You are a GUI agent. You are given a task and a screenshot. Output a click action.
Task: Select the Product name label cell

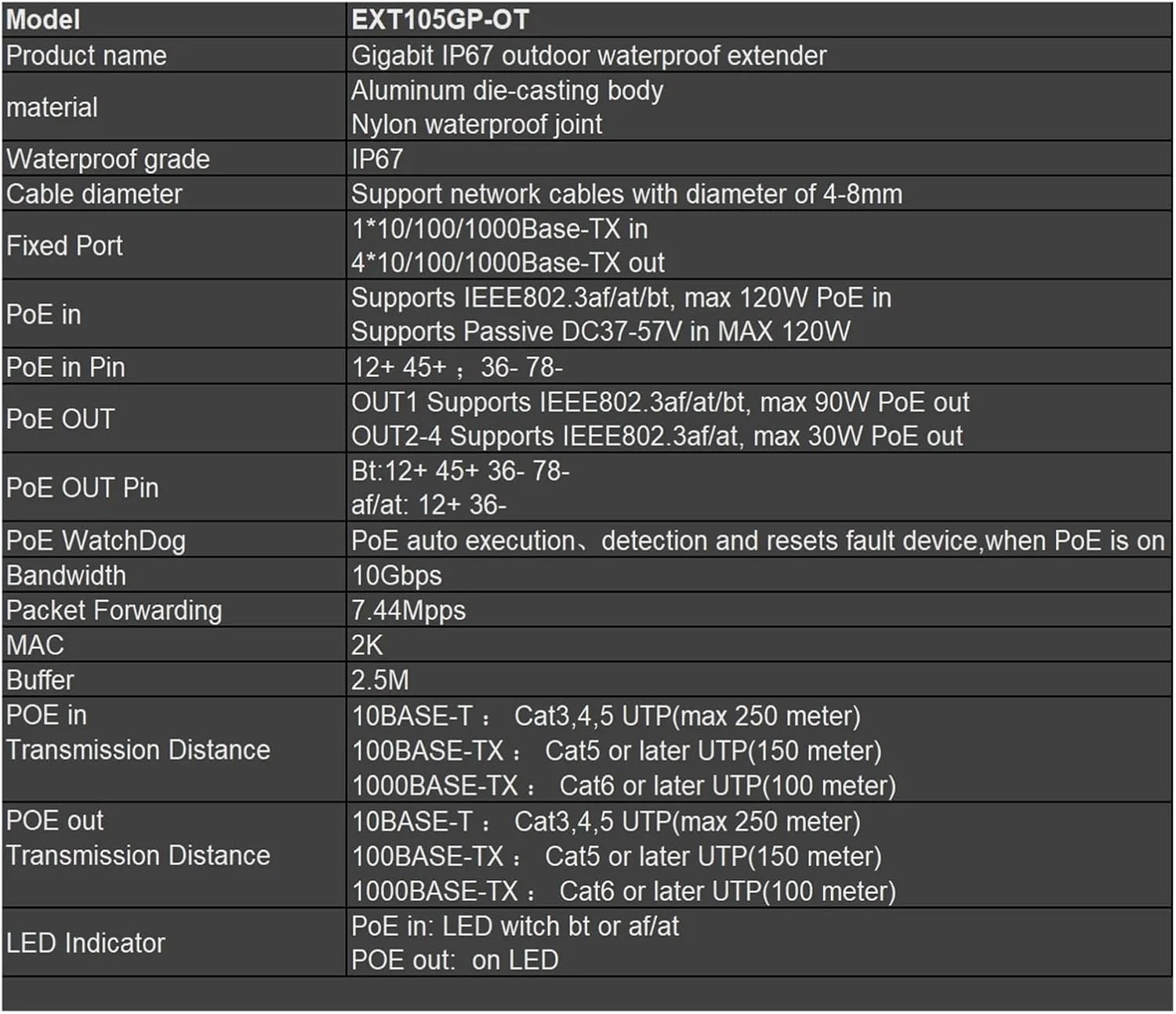pyautogui.click(x=86, y=56)
